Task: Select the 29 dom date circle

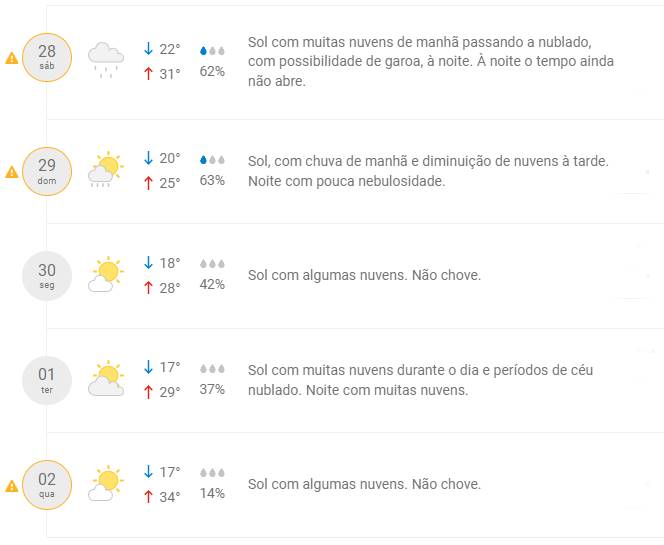Action: (x=47, y=171)
